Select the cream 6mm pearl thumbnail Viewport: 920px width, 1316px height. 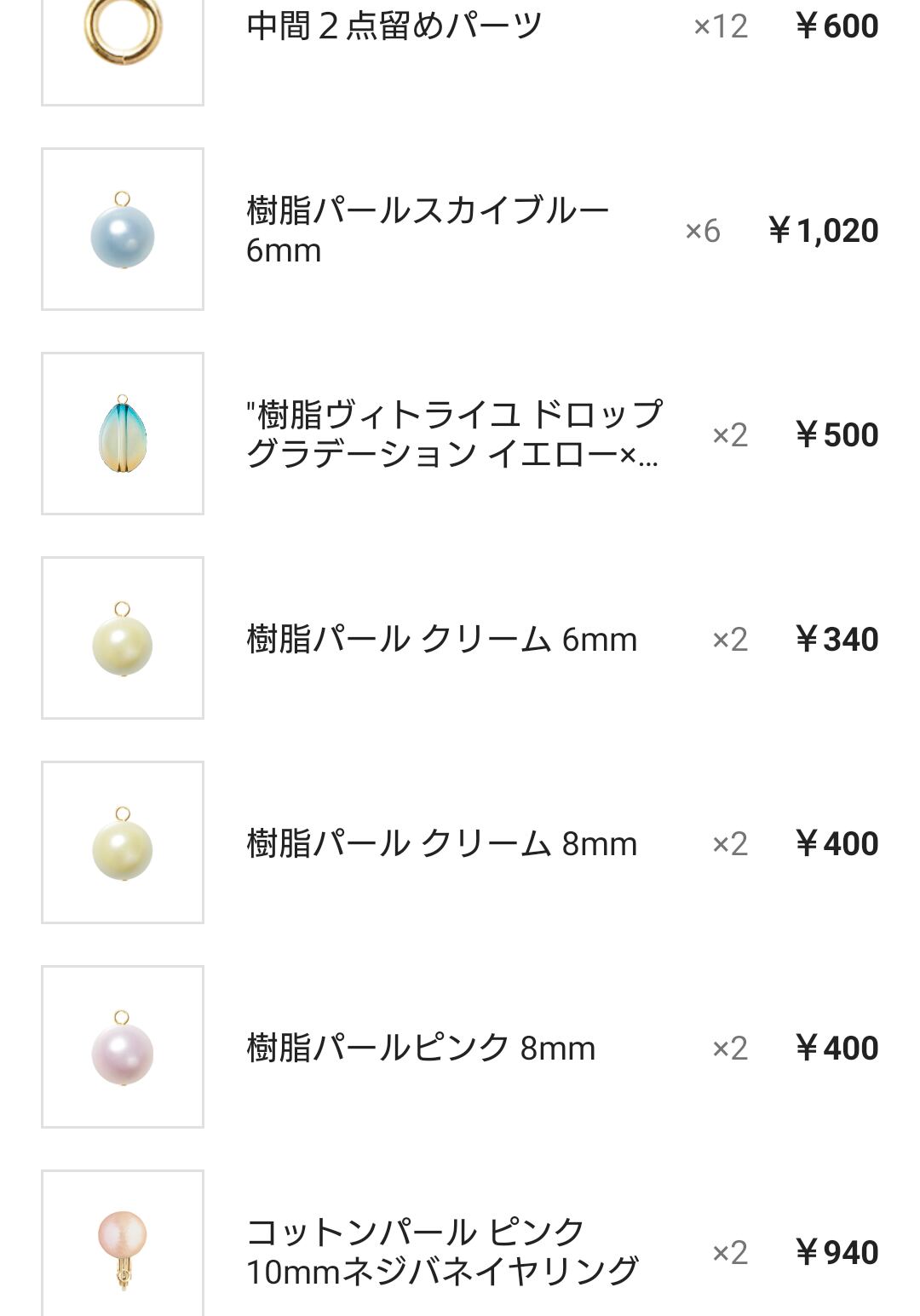[123, 638]
